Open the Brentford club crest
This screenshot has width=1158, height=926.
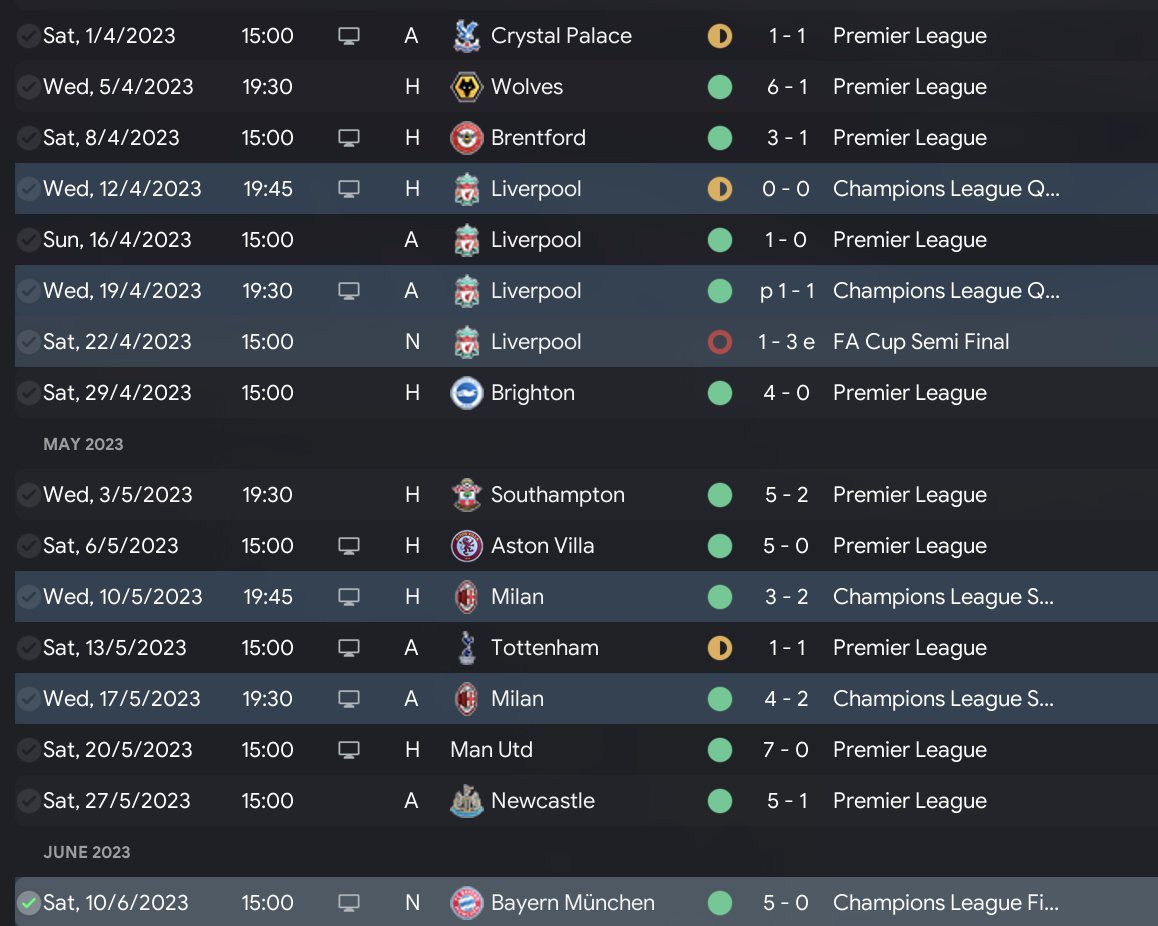[x=466, y=138]
